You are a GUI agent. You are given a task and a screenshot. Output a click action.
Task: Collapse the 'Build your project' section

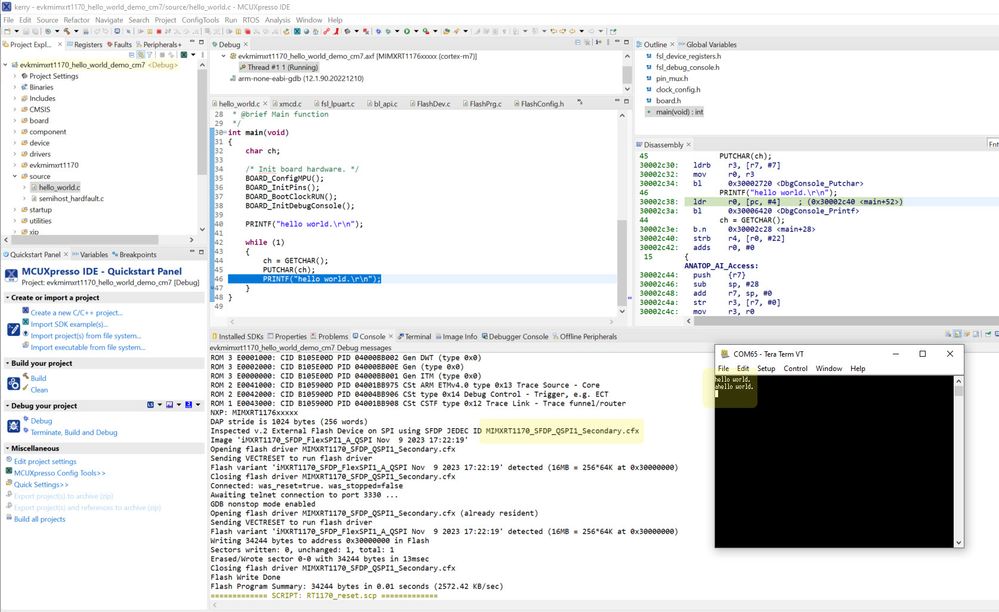[x=5, y=363]
